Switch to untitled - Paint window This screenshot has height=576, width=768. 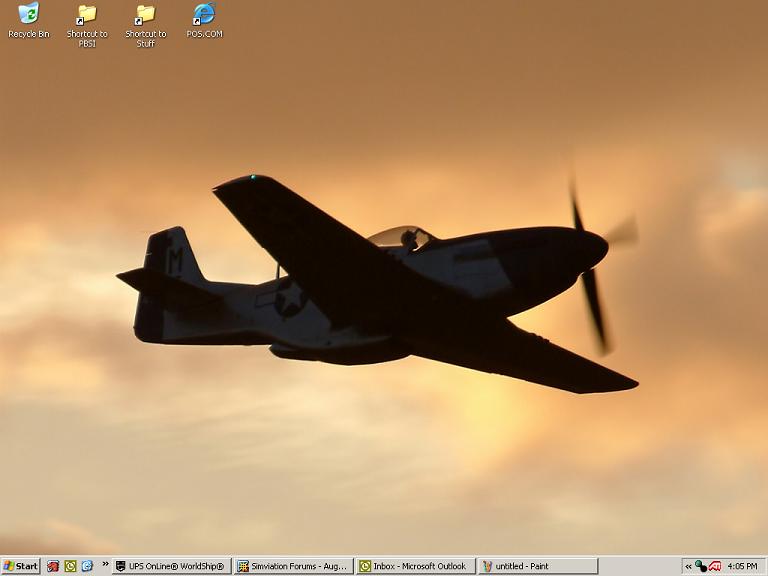pyautogui.click(x=537, y=566)
